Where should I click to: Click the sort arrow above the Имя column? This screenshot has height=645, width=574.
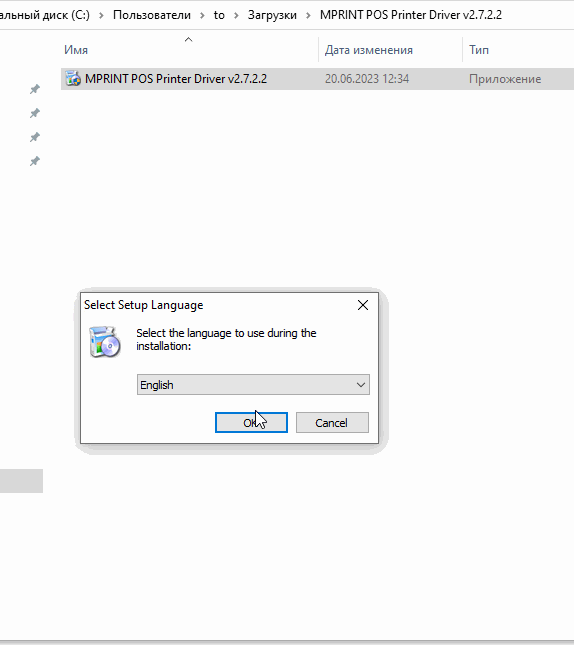pos(188,39)
